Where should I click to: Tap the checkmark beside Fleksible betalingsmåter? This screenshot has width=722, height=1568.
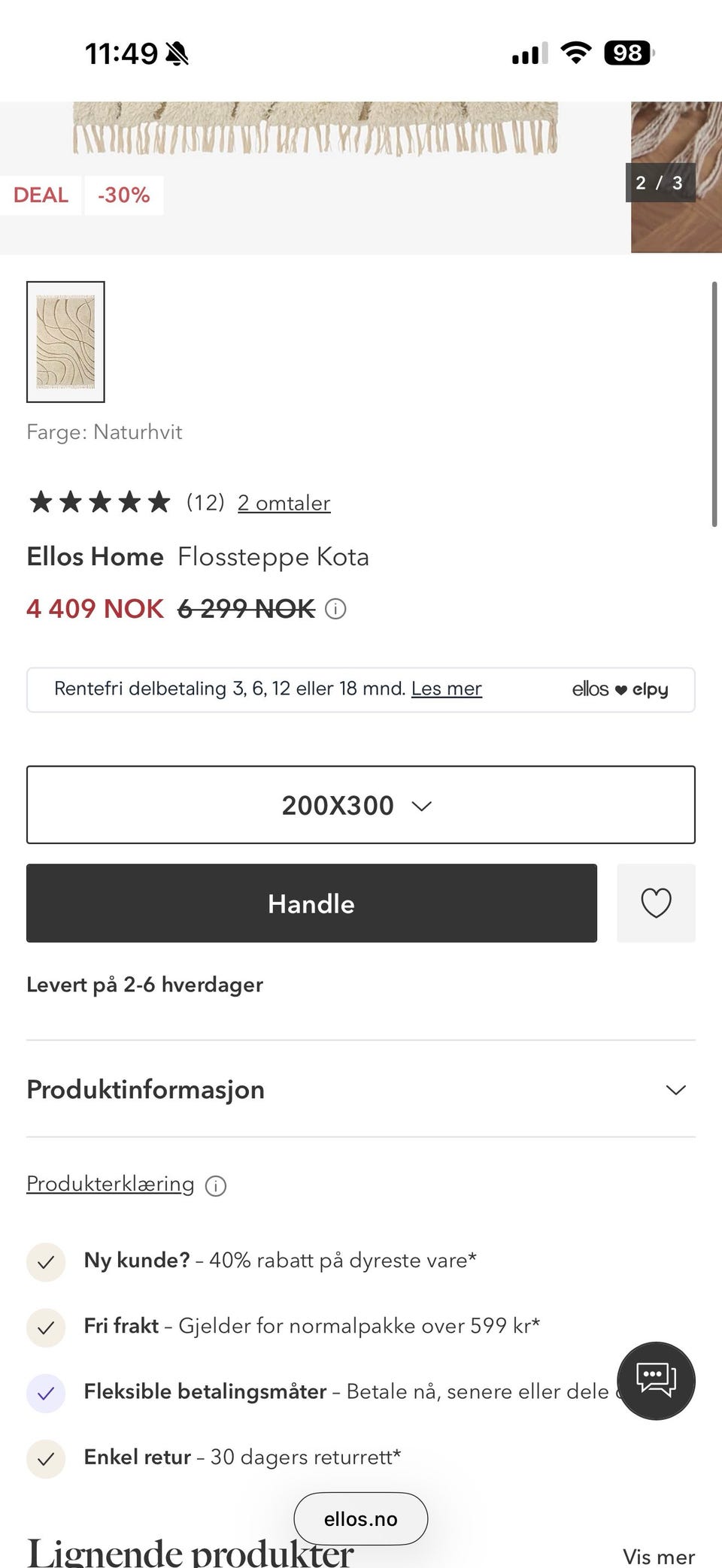click(x=46, y=1393)
